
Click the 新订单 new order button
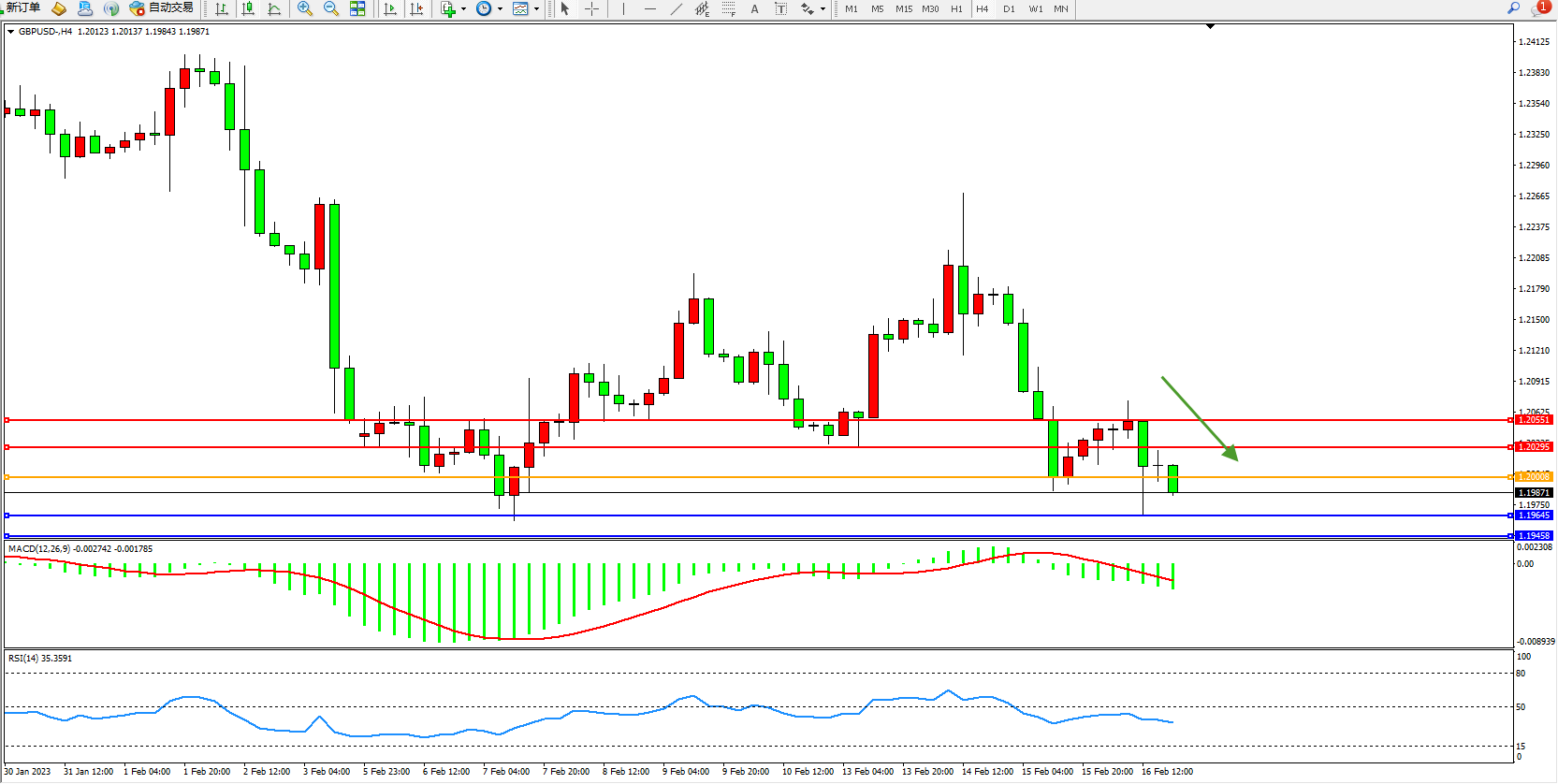tap(21, 8)
